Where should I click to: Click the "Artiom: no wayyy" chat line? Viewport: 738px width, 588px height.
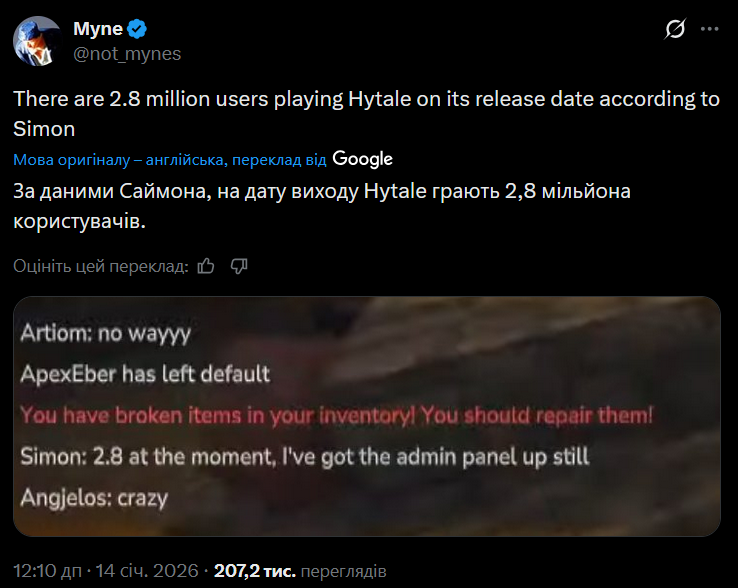tap(105, 333)
